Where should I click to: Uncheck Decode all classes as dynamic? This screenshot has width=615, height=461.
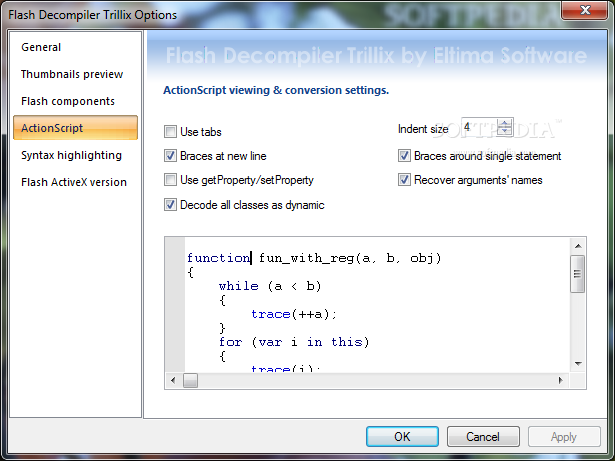pos(170,205)
